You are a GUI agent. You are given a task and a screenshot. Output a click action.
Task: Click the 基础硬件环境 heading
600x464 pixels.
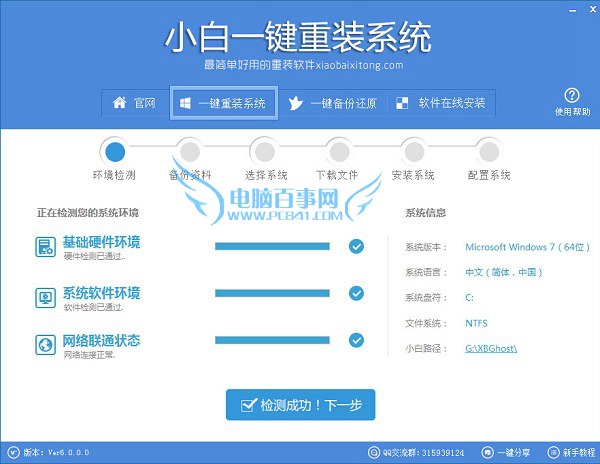(101, 242)
